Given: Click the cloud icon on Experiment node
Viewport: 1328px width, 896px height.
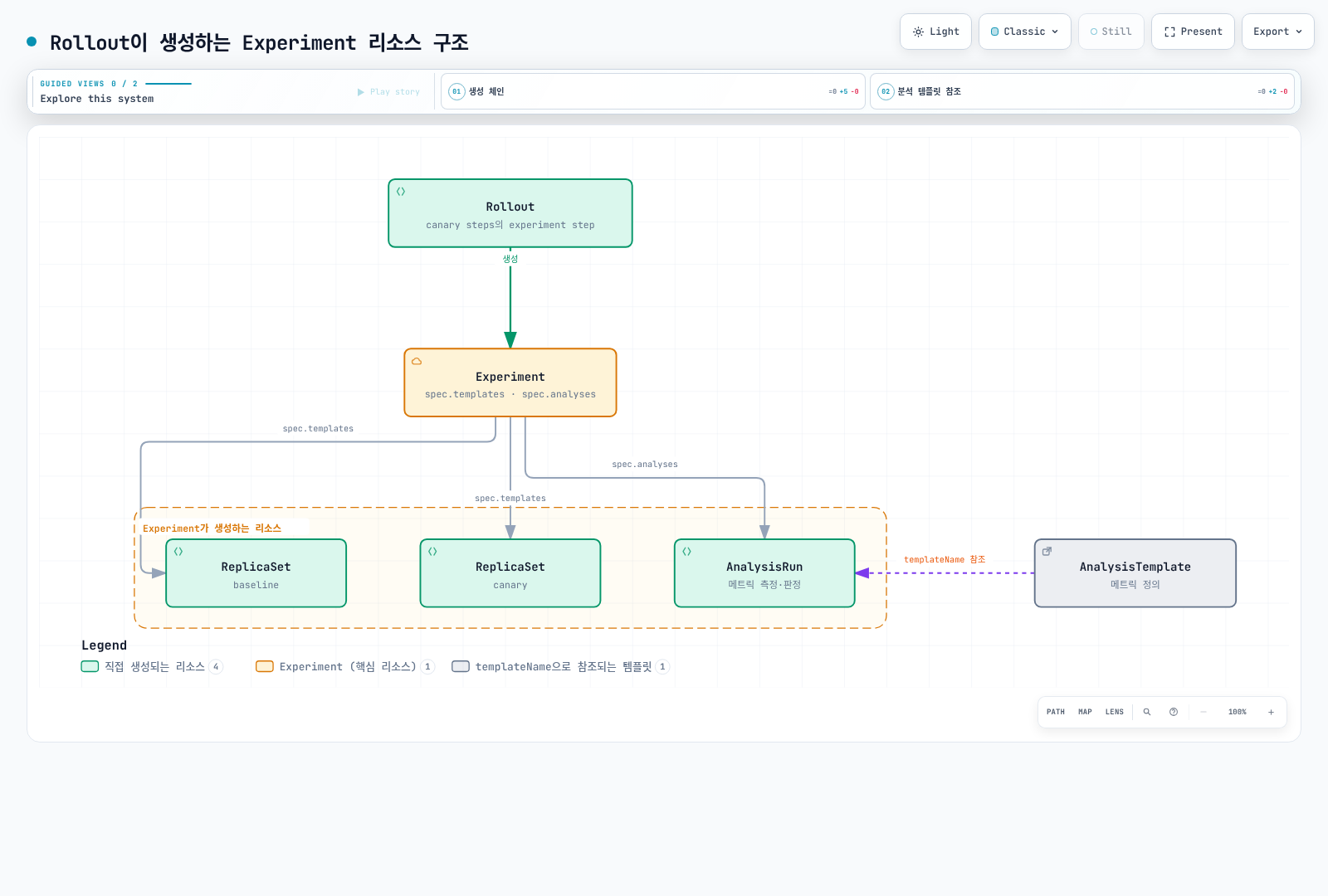Looking at the screenshot, I should (x=417, y=361).
